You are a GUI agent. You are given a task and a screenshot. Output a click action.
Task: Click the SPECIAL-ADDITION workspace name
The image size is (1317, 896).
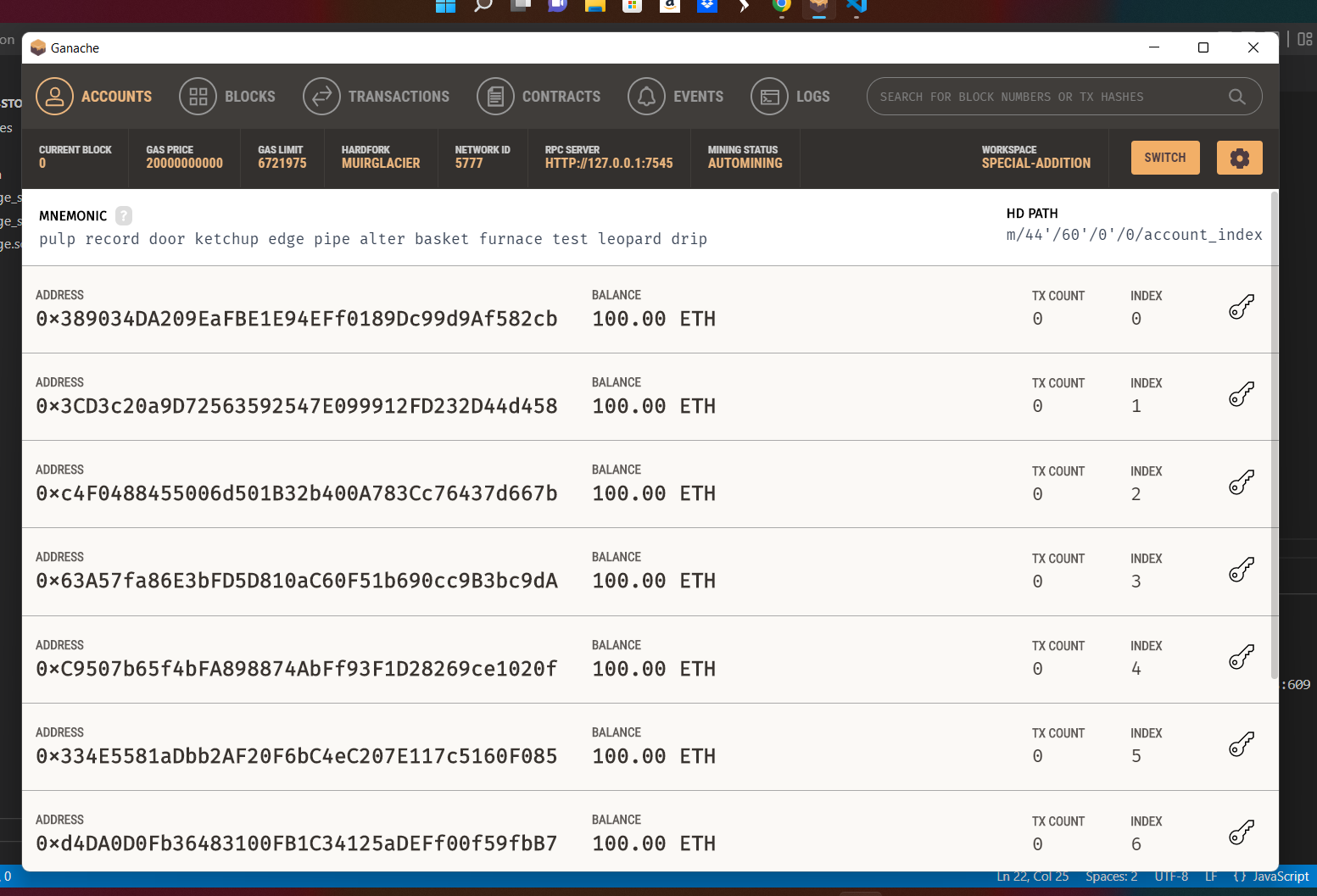(x=1036, y=163)
